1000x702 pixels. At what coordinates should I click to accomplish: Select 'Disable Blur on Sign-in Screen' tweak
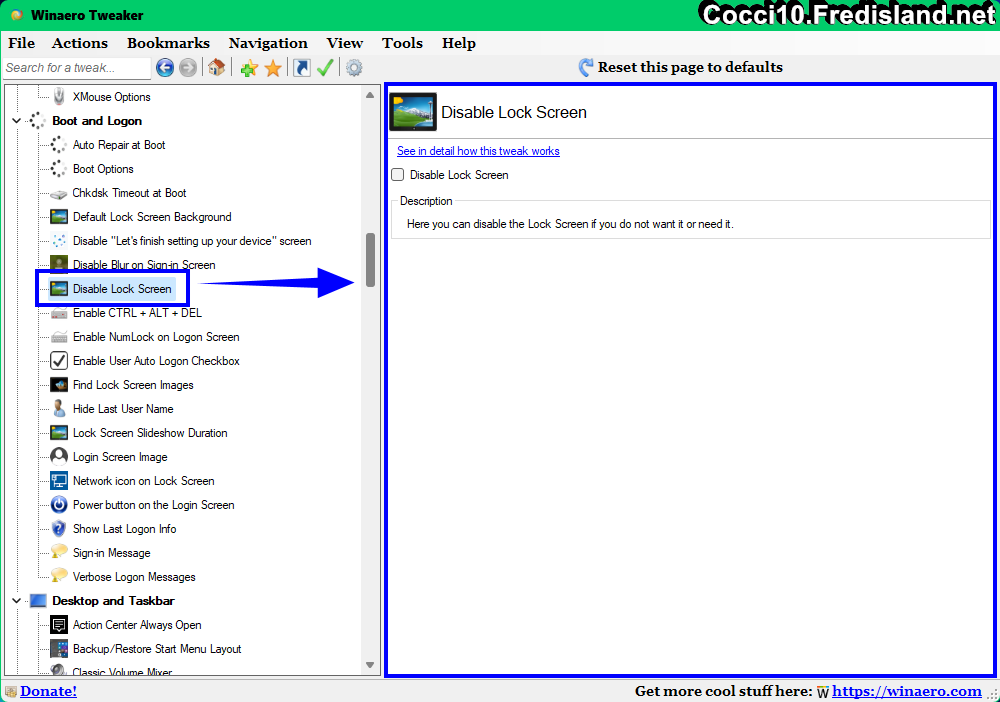(x=144, y=265)
